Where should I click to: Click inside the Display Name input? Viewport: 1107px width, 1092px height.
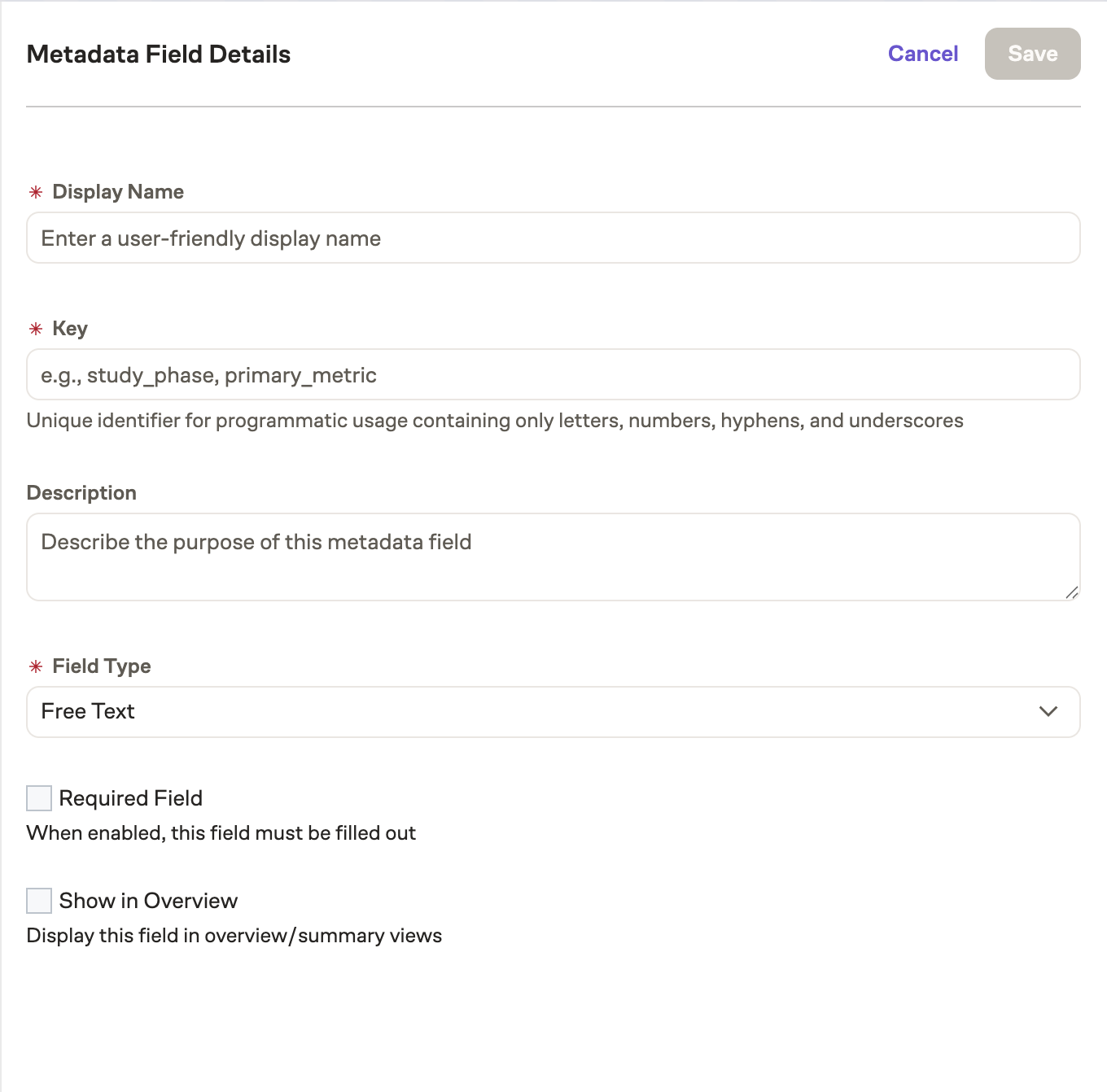[x=553, y=238]
